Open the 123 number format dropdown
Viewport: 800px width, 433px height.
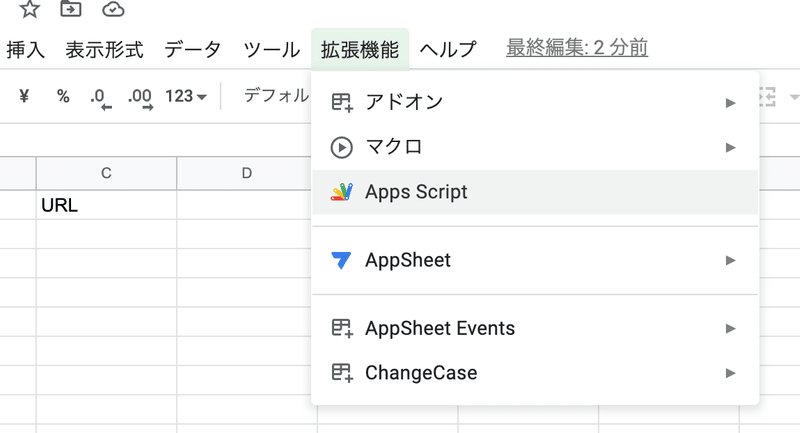pyautogui.click(x=186, y=96)
